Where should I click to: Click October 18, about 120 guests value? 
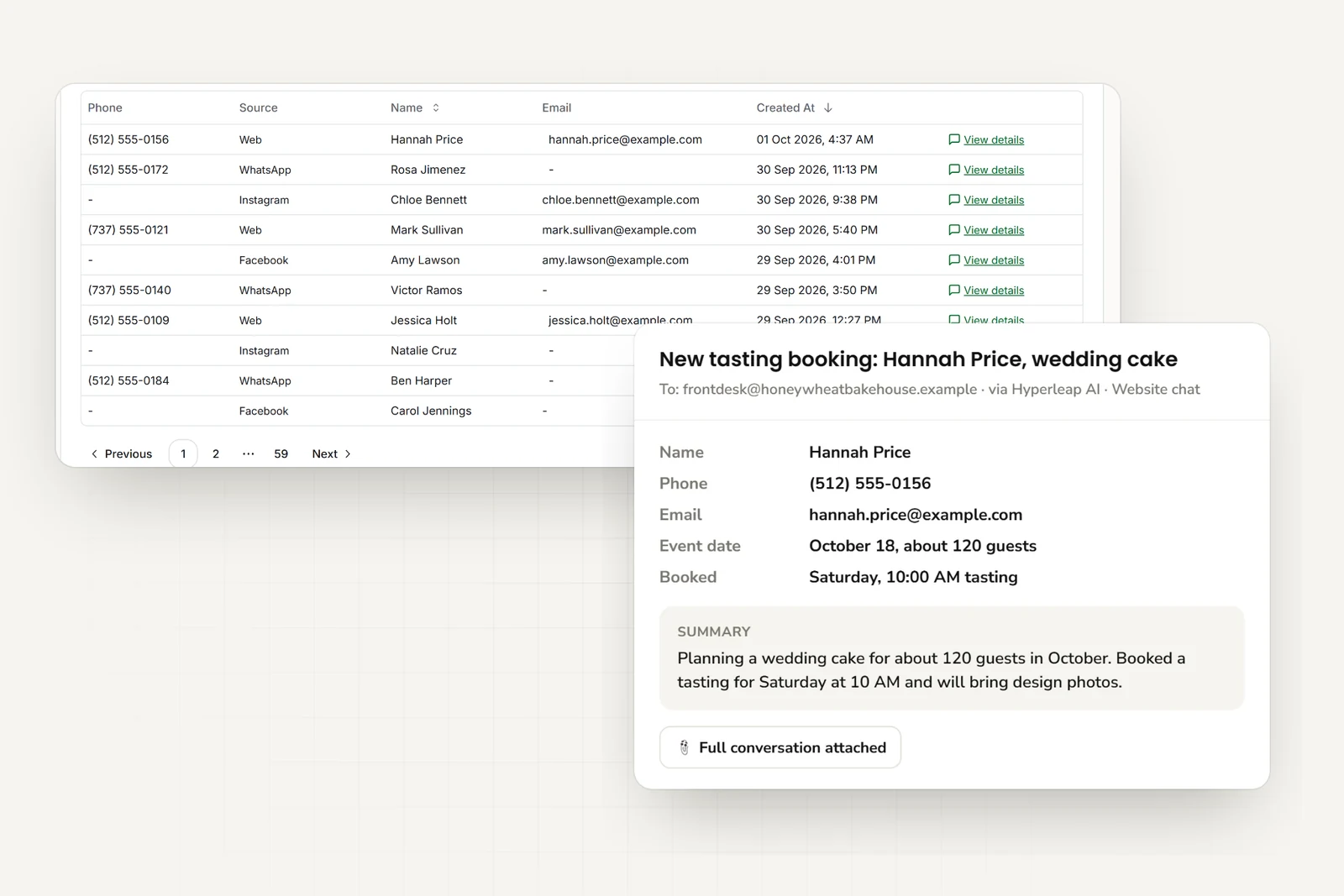click(922, 546)
